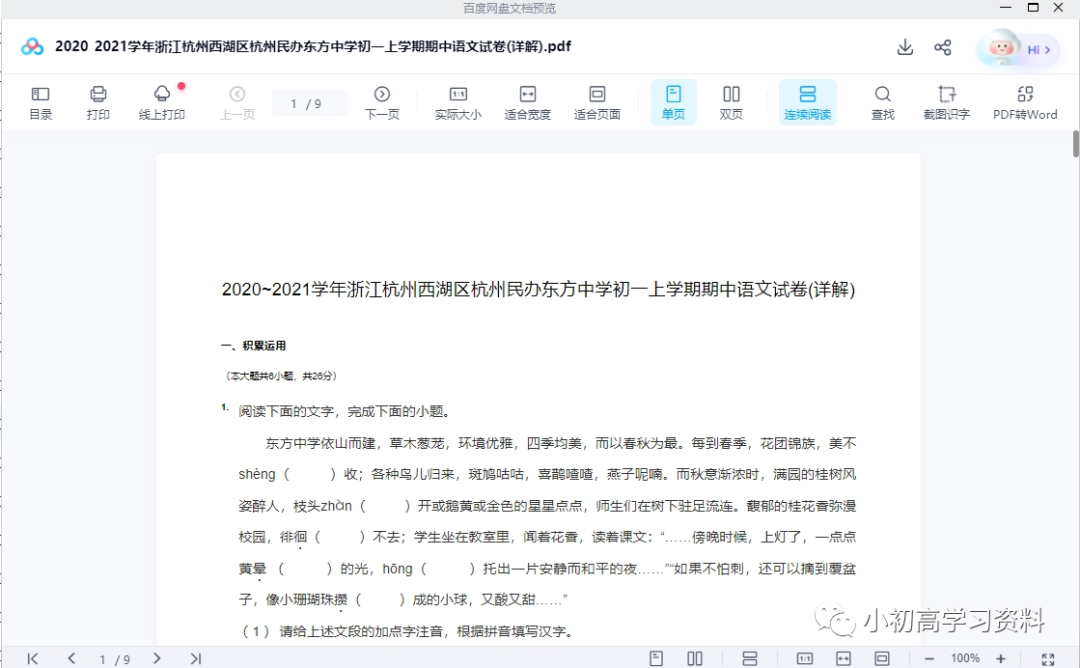
Task: Click the section heading 一、积累运用
Action: point(253,346)
